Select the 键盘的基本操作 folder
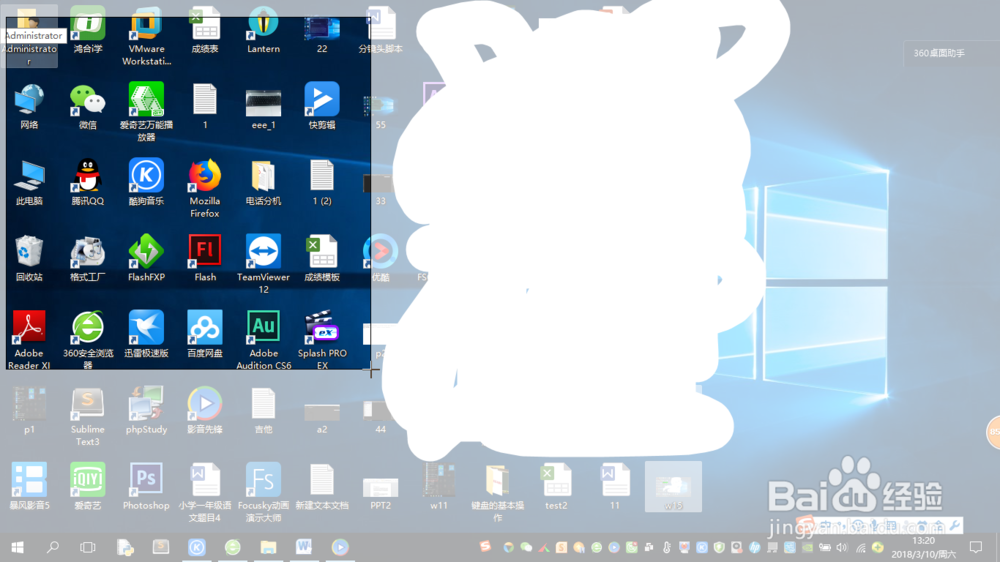The width and height of the screenshot is (1000, 562). click(x=497, y=492)
